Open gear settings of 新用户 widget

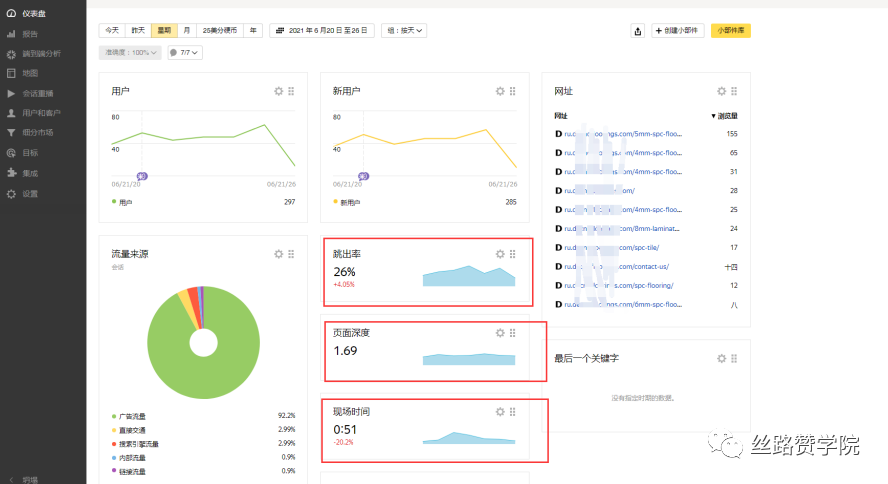pos(500,91)
